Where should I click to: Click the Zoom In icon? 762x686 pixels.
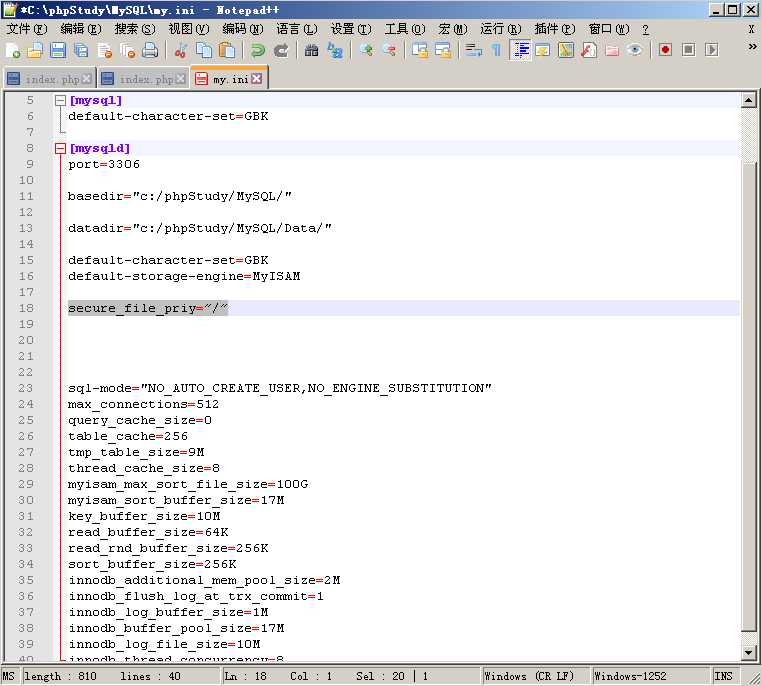(x=366, y=51)
